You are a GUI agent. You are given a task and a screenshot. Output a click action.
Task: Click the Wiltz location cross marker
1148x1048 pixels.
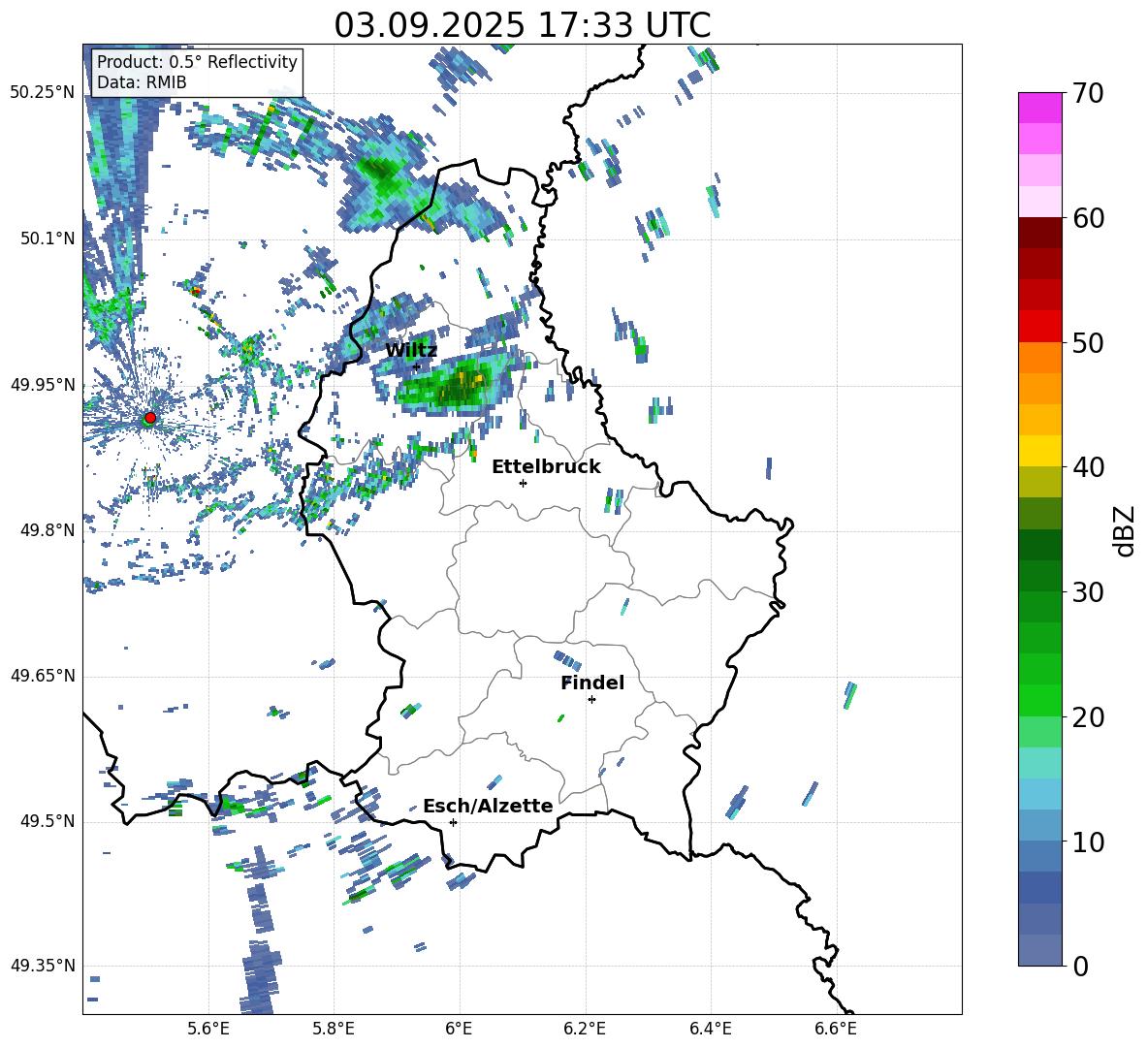click(417, 366)
